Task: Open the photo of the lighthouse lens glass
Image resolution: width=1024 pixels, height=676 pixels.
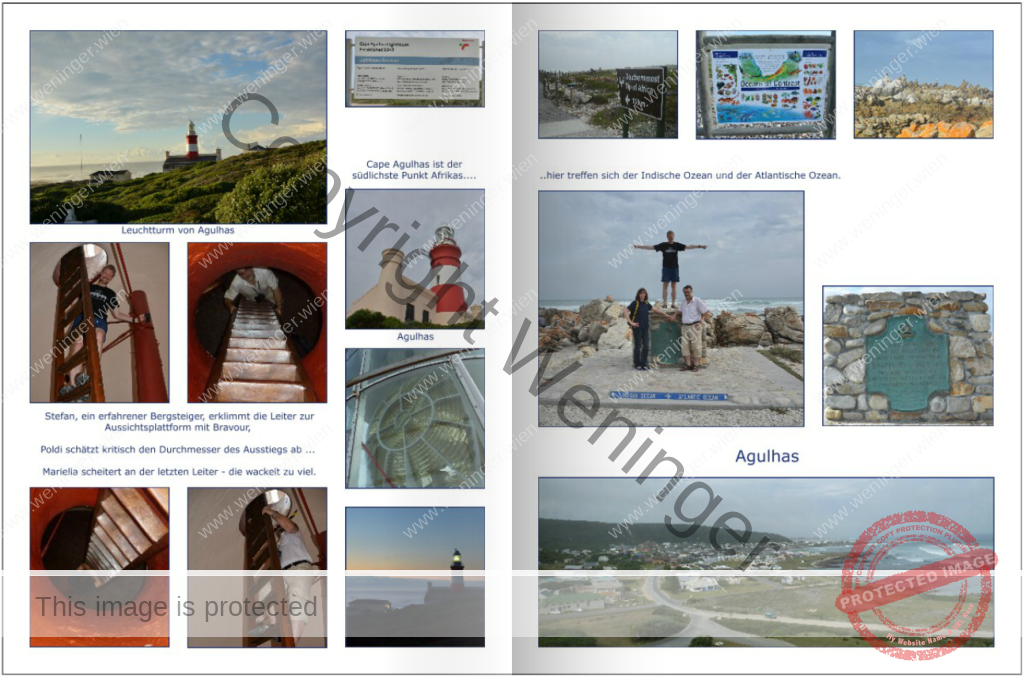Action: pos(415,418)
